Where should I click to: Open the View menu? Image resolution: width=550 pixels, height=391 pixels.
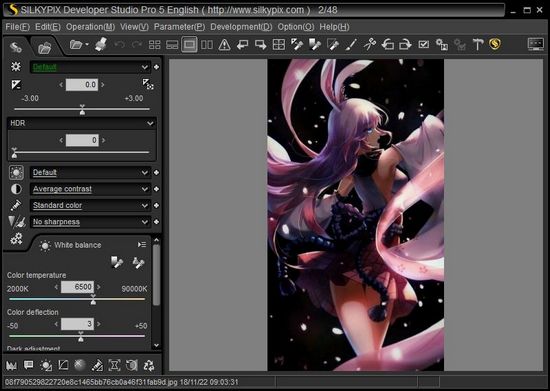click(134, 27)
